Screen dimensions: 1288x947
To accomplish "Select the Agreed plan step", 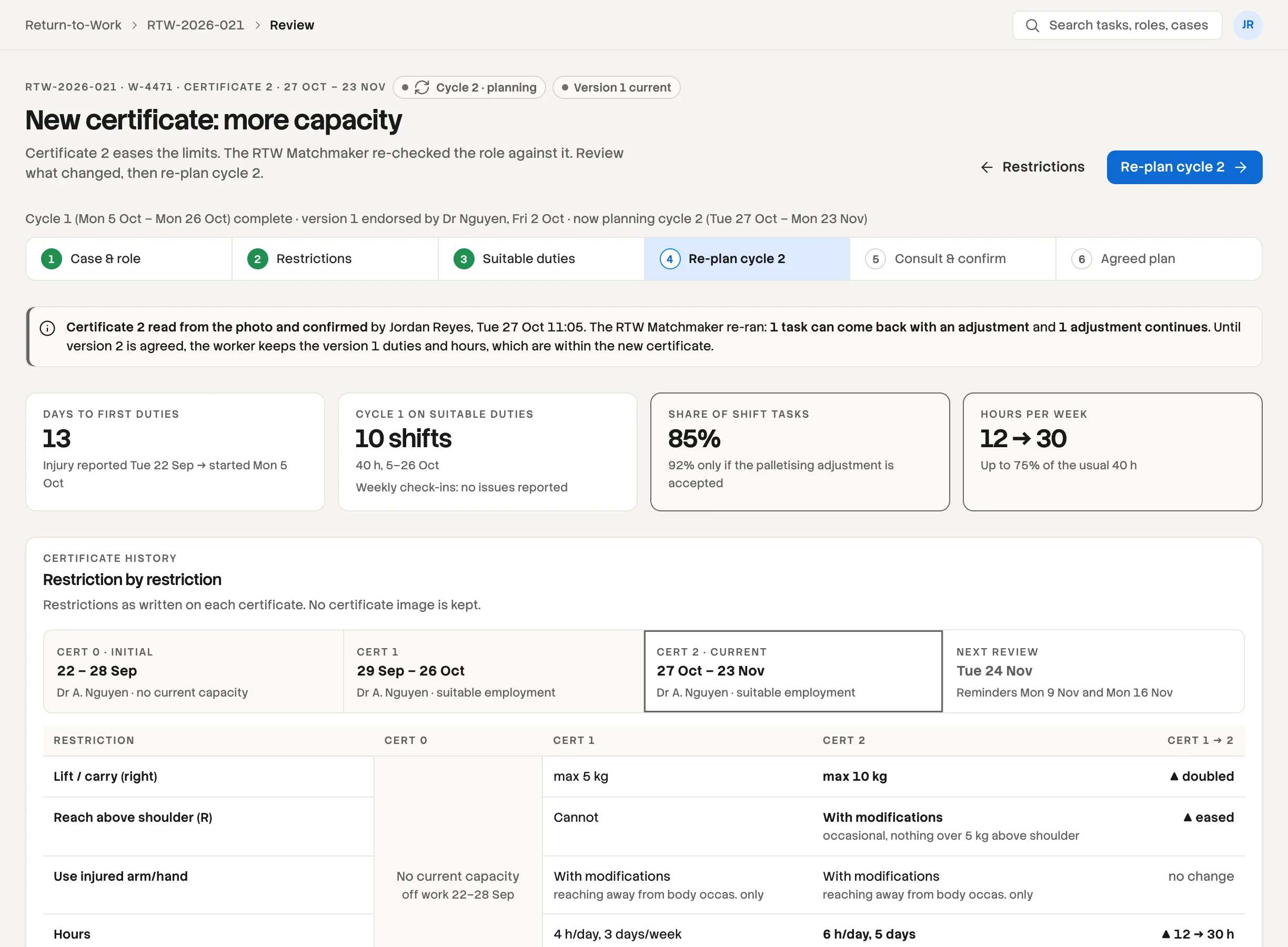I will tap(1159, 259).
